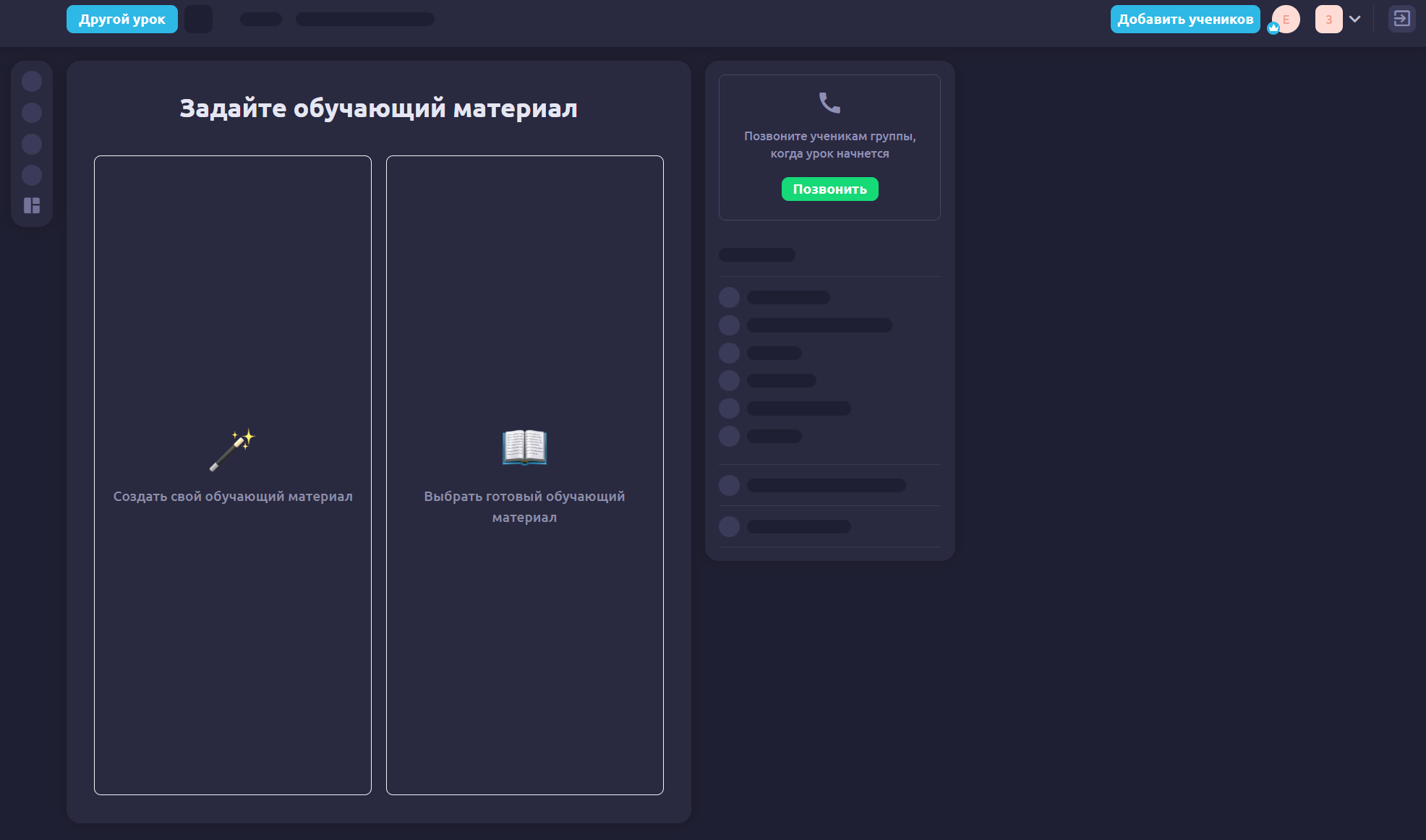
Task: Click the last placeholder row in right panel
Action: tap(798, 526)
